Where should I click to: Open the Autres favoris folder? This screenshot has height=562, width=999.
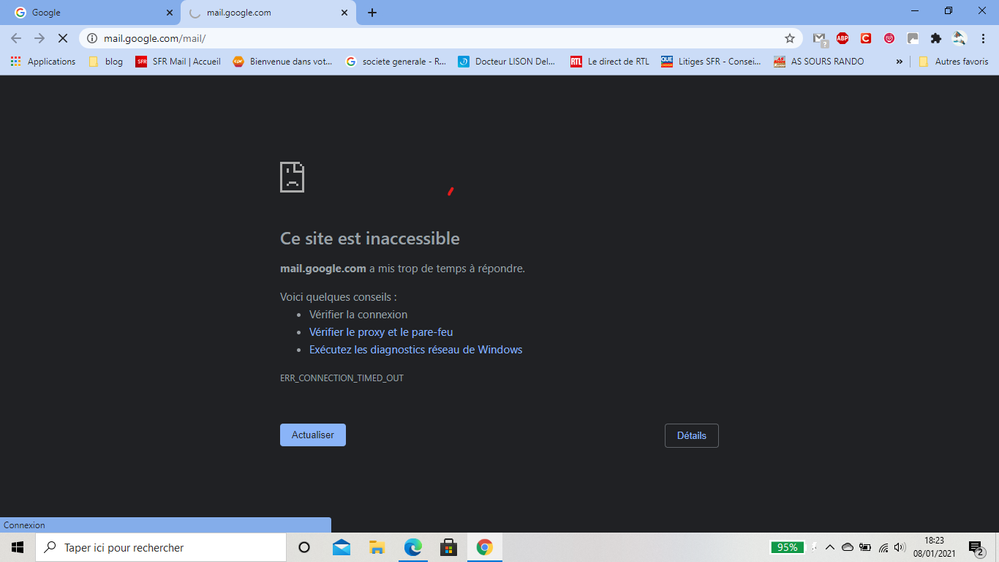953,61
